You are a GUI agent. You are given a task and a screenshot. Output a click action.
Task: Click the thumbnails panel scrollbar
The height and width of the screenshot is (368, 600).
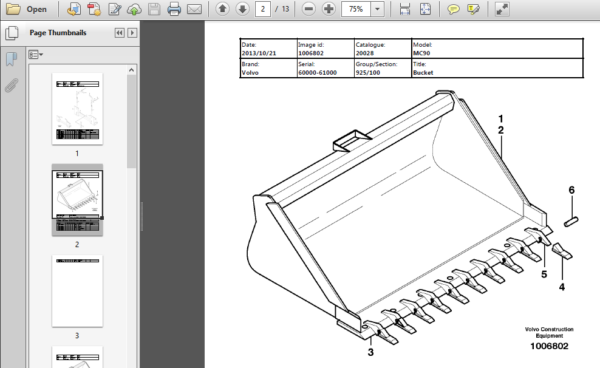[131, 121]
